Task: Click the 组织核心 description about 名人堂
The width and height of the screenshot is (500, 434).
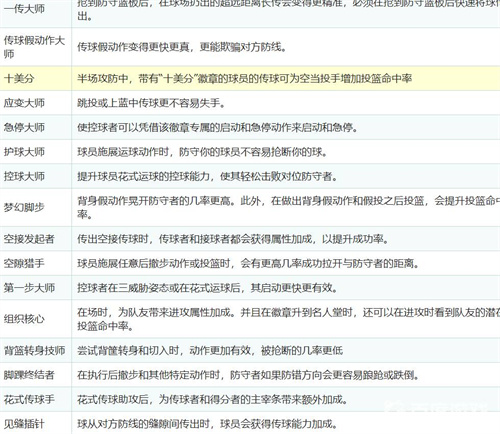Action: point(288,319)
